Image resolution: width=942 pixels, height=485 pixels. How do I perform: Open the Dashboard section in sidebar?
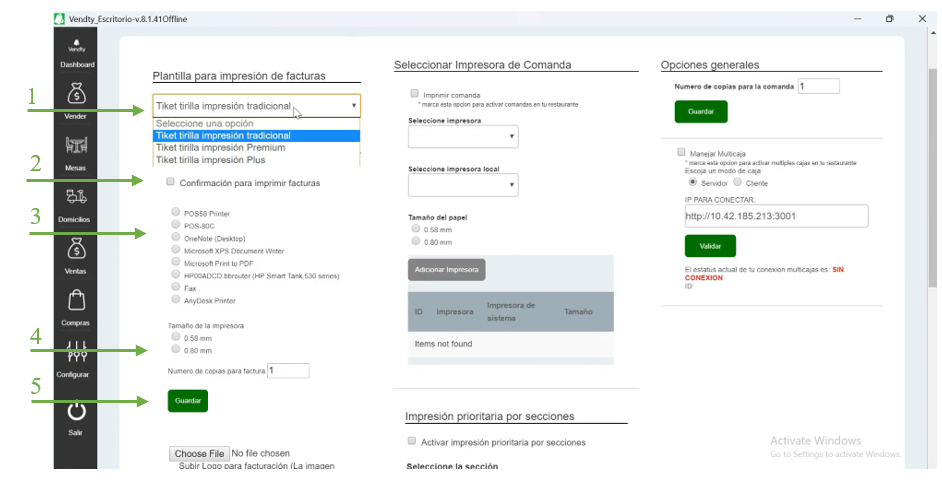coord(76,56)
